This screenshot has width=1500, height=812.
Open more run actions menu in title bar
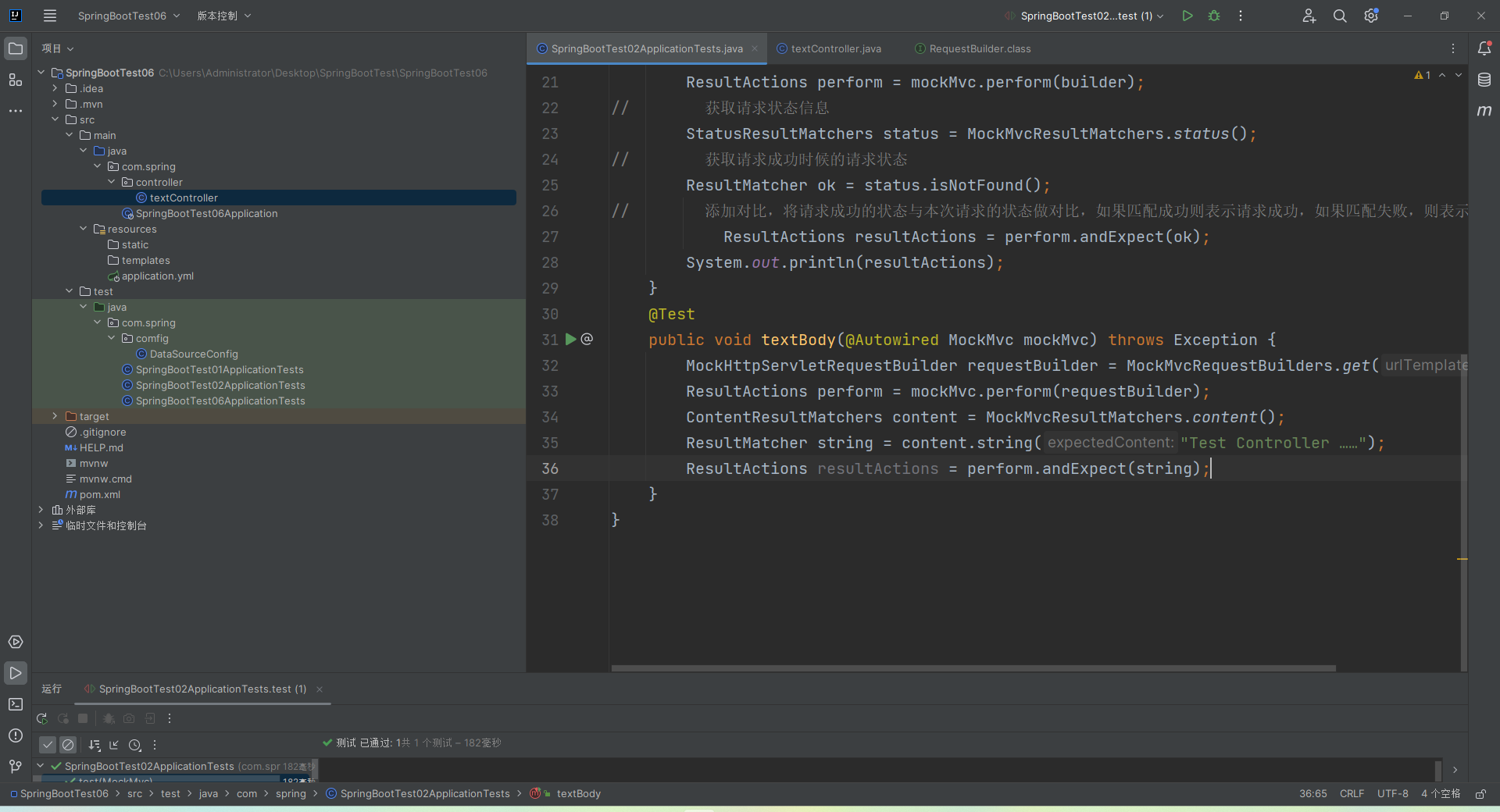[x=1241, y=16]
